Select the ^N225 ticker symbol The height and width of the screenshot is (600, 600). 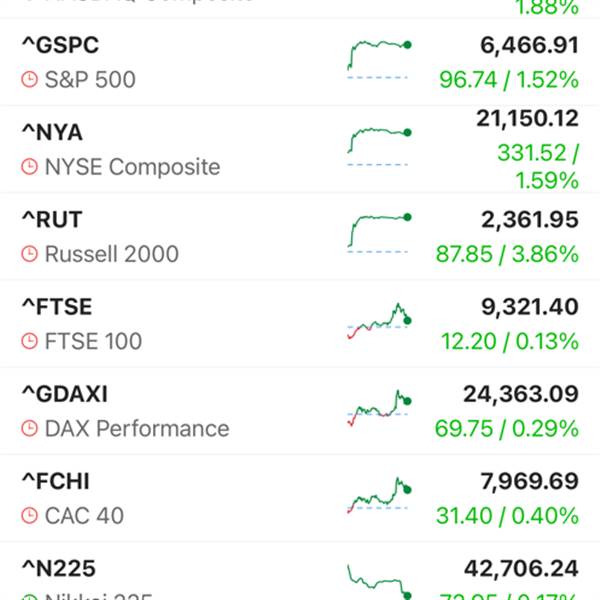tap(59, 569)
